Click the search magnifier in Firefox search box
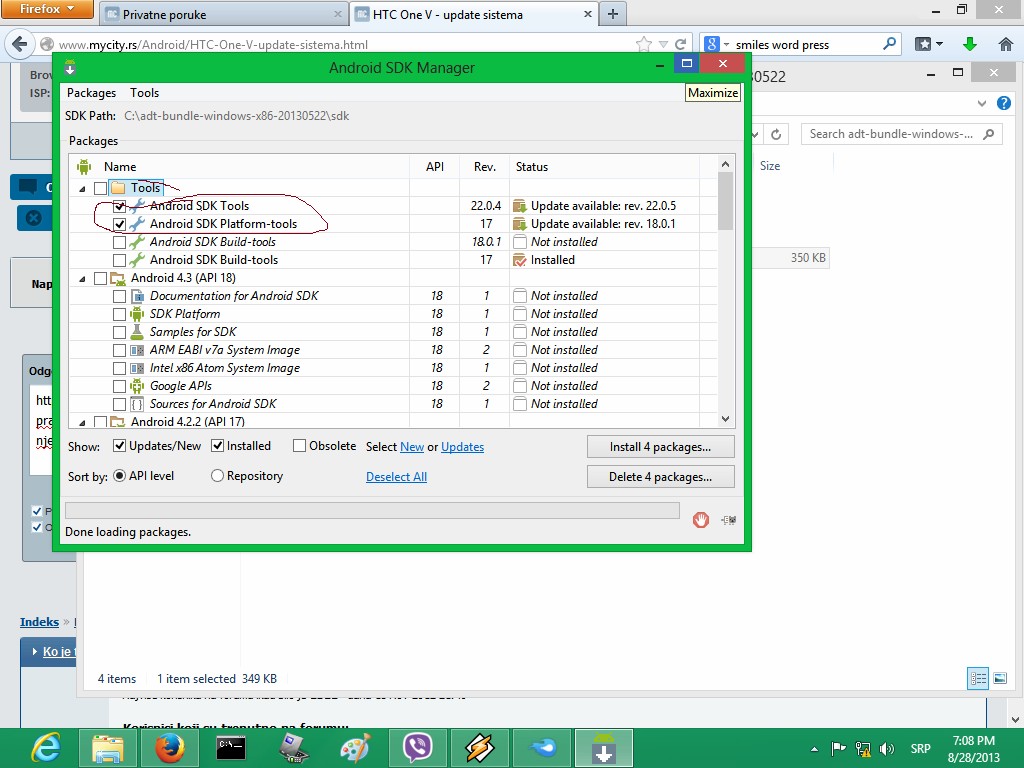Viewport: 1024px width, 768px height. pos(889,44)
